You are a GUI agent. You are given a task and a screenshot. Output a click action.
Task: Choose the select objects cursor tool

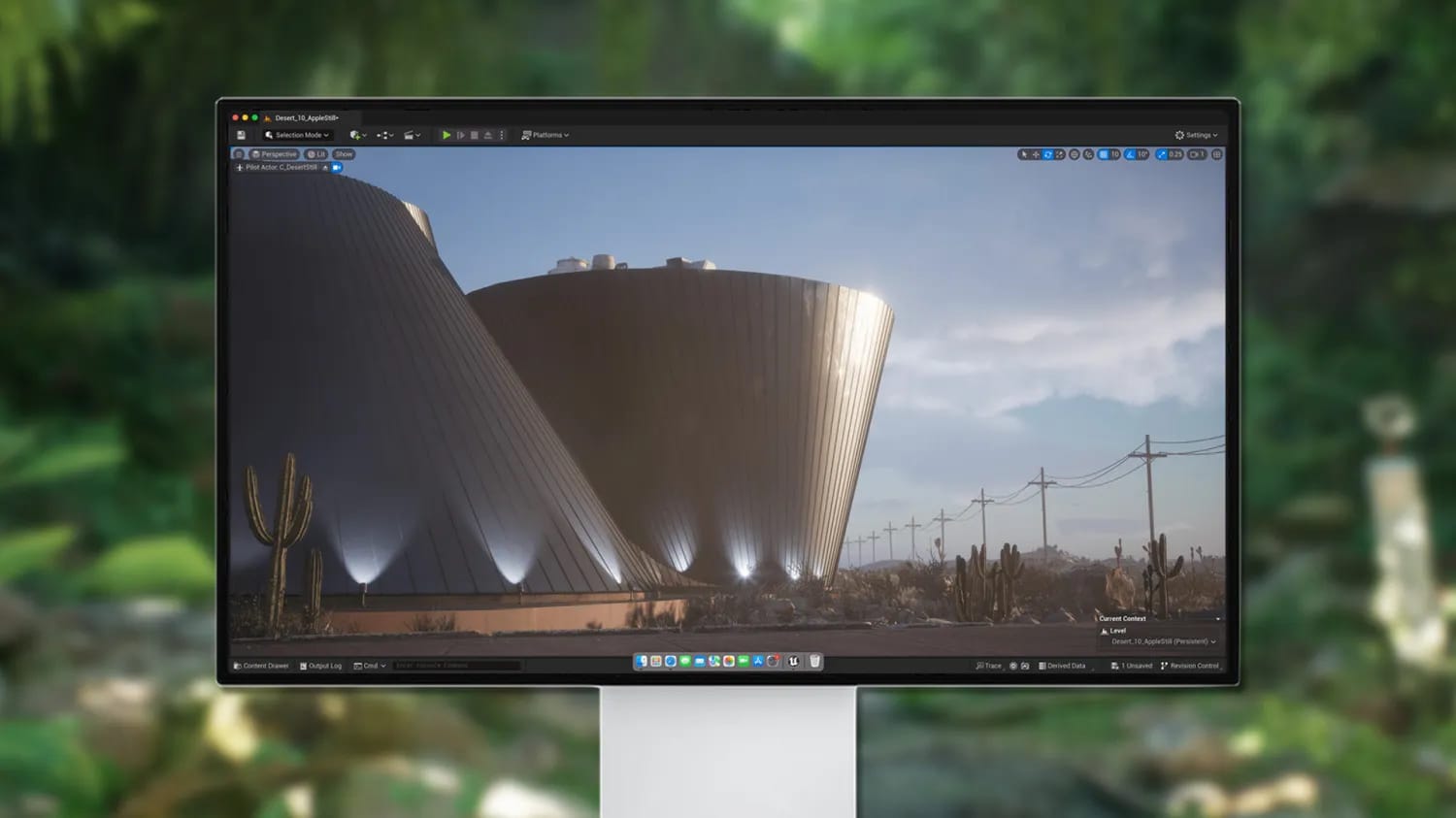coord(1024,154)
